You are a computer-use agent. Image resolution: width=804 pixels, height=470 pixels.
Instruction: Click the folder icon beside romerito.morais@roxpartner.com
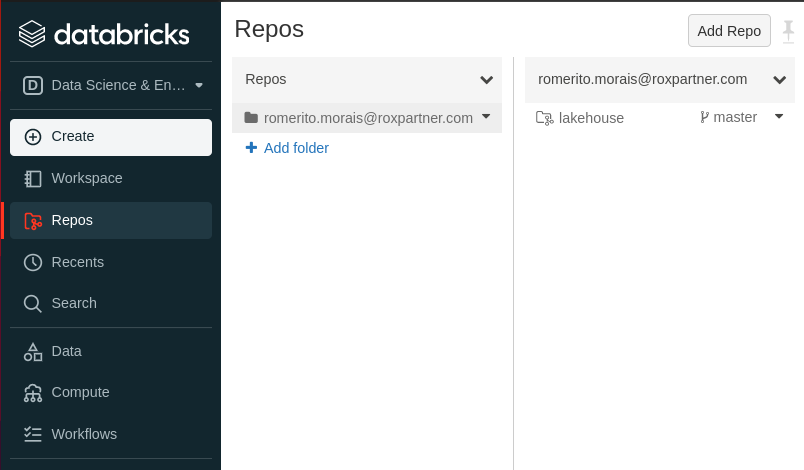pyautogui.click(x=251, y=118)
